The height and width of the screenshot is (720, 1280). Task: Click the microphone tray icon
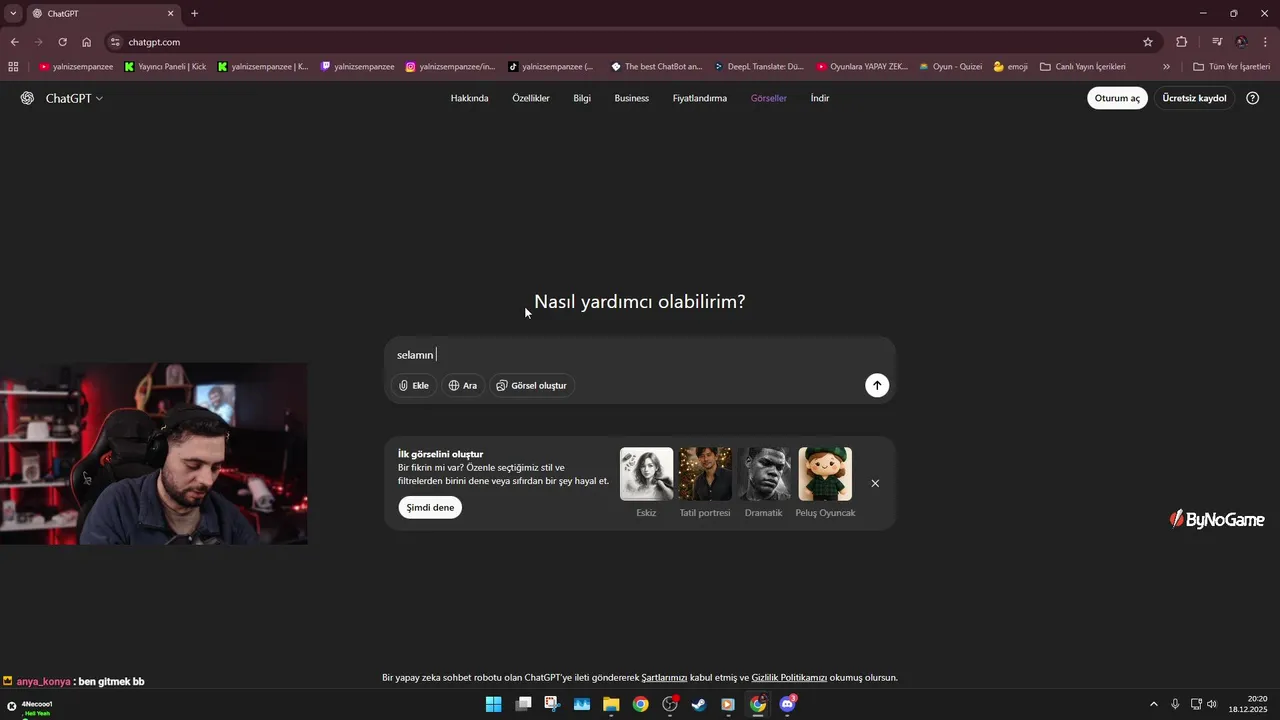(1175, 704)
